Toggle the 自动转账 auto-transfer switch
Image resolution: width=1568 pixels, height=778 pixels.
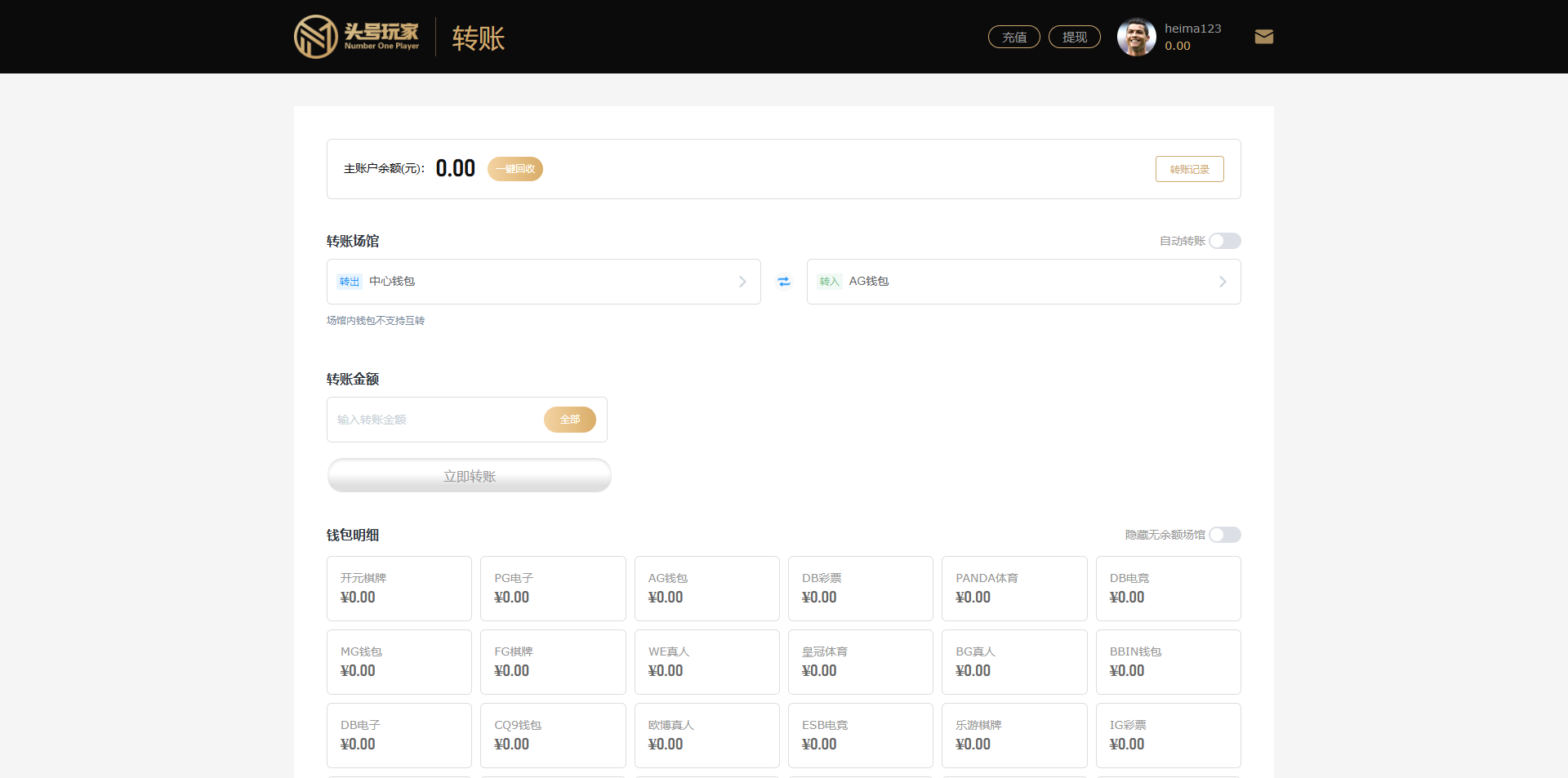tap(1224, 241)
